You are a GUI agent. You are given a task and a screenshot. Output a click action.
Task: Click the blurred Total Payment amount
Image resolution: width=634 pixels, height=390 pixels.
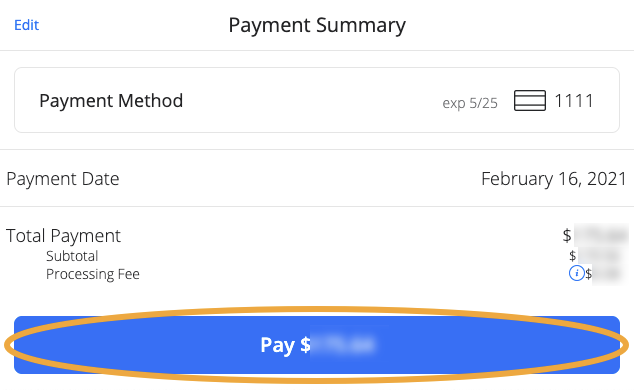601,235
